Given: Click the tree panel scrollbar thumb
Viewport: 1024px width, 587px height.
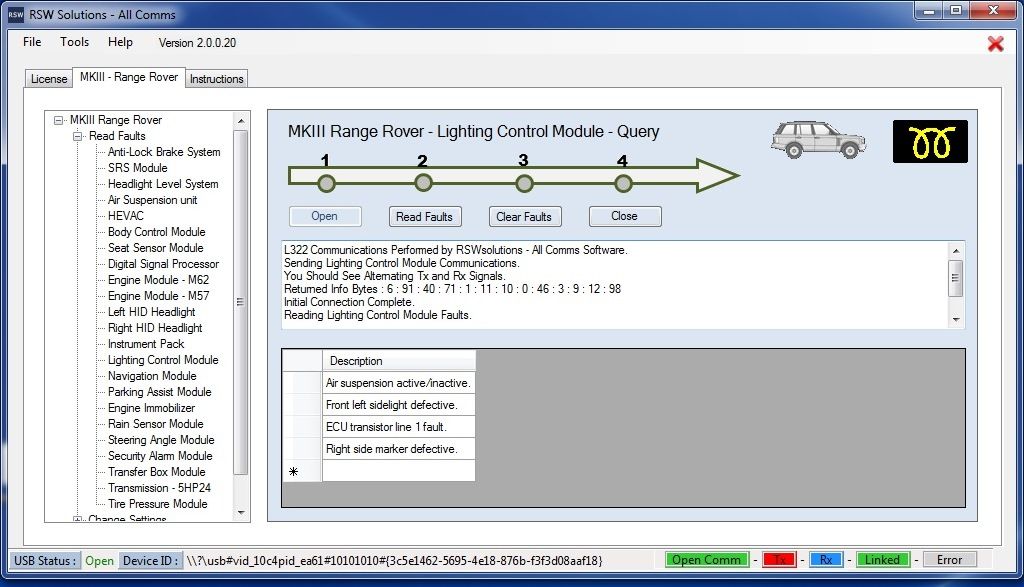Looking at the screenshot, I should click(241, 302).
